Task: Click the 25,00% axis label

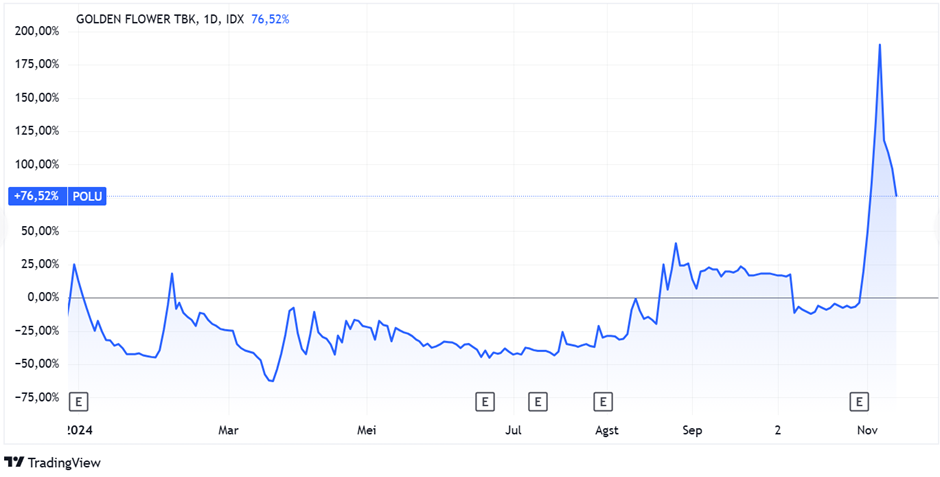Action: point(40,264)
